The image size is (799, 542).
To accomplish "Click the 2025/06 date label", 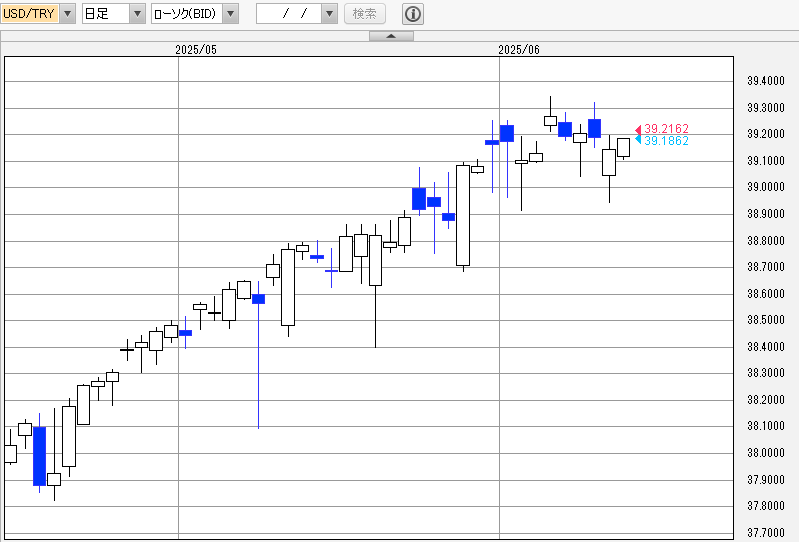I will pyautogui.click(x=519, y=50).
